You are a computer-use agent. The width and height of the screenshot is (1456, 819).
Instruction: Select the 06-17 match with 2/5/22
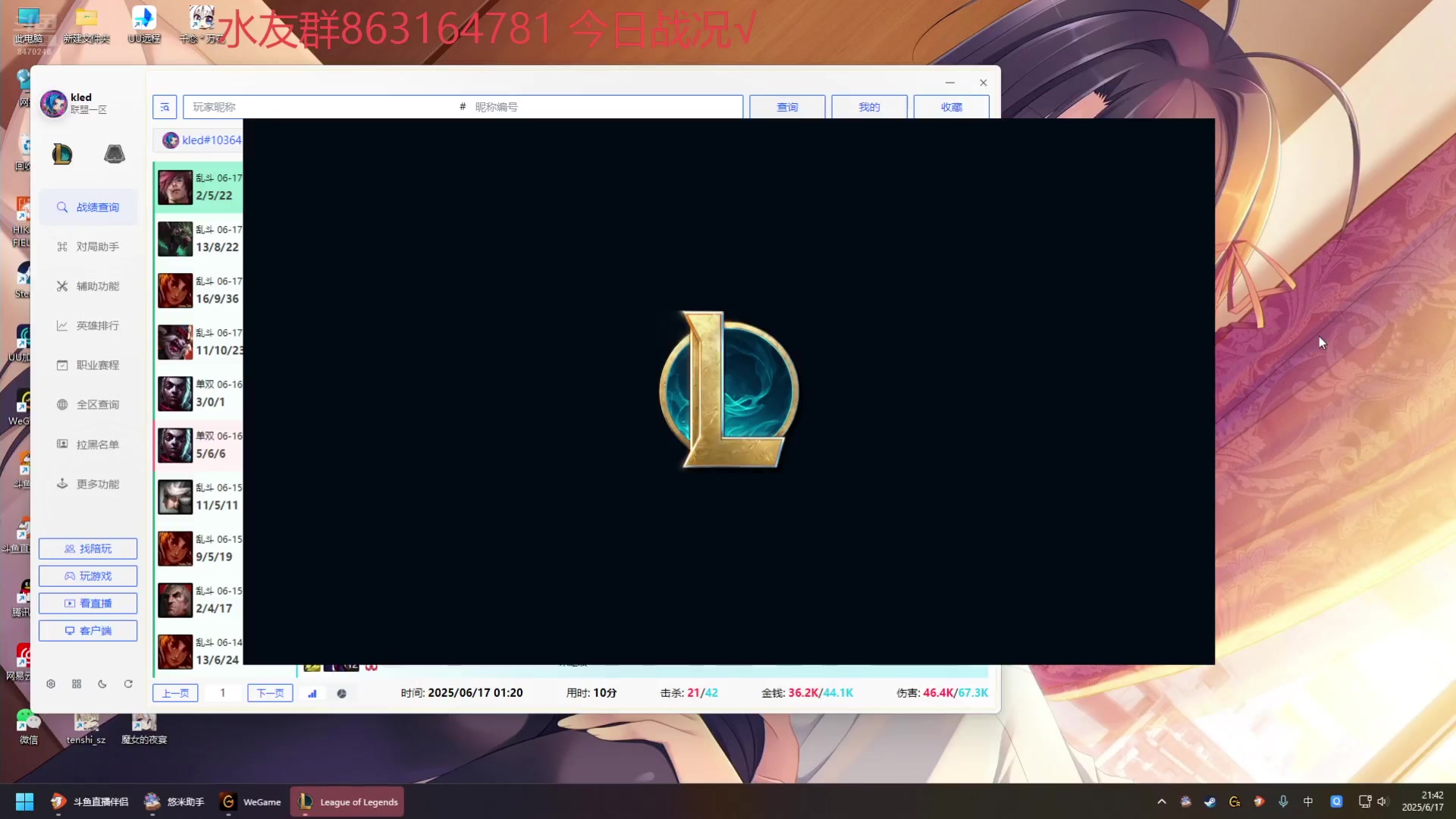(x=199, y=187)
